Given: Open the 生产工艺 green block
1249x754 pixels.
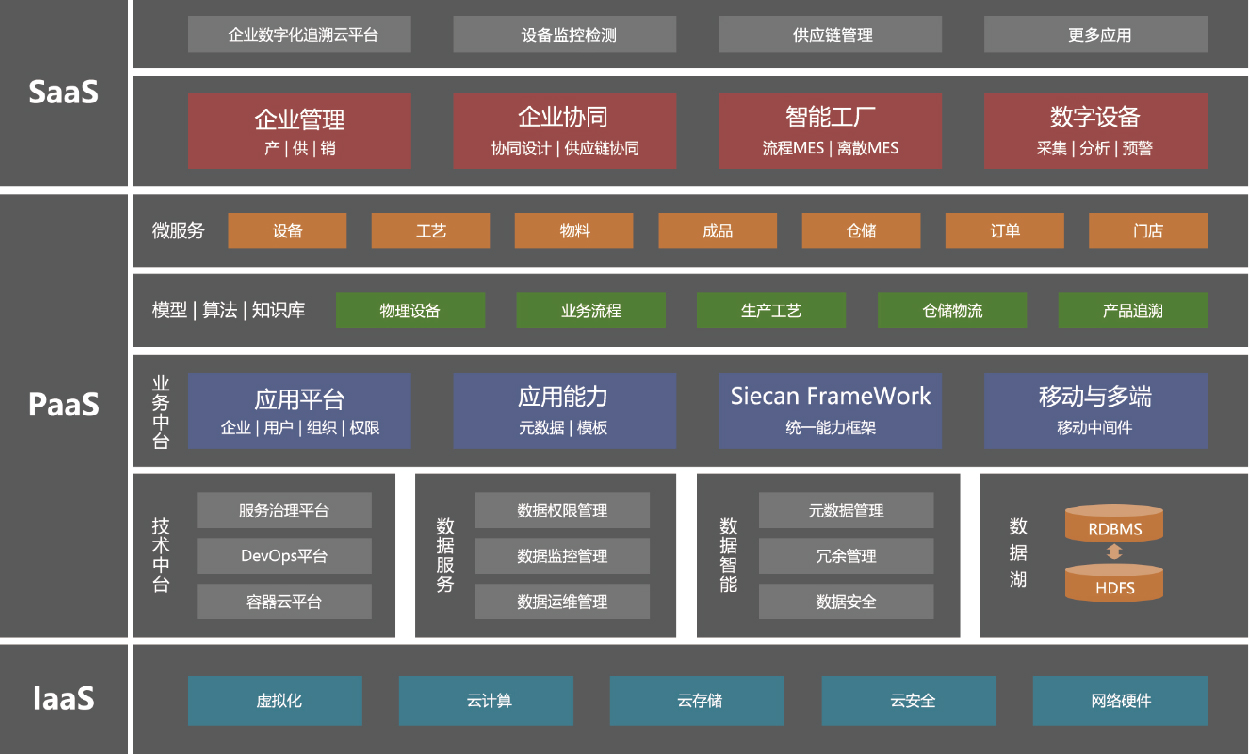Looking at the screenshot, I should tap(771, 310).
